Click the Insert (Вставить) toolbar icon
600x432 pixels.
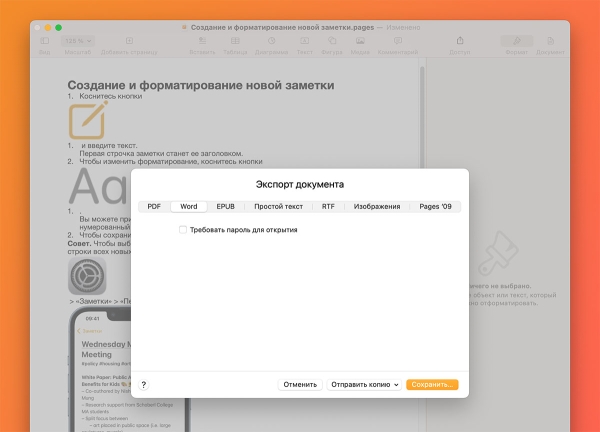(202, 41)
